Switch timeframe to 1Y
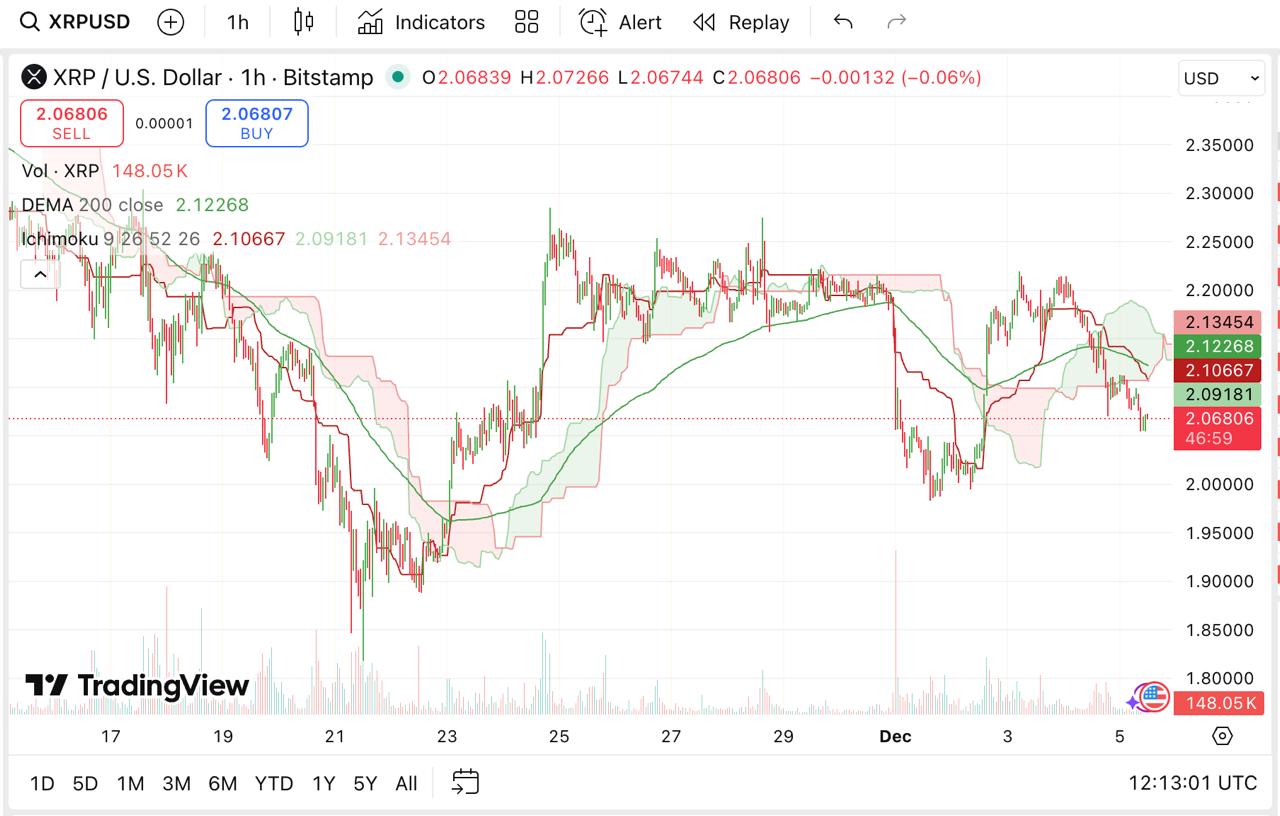The image size is (1280, 816). coord(323,784)
